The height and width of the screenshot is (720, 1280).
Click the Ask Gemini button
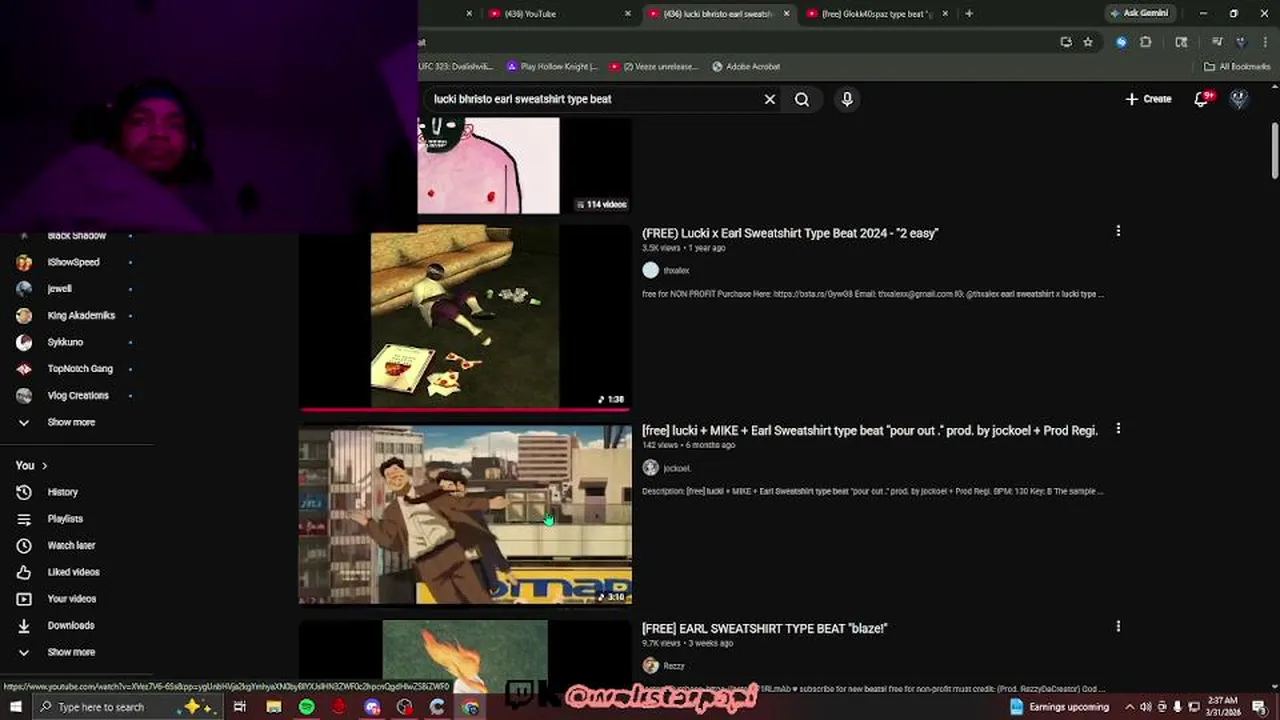pos(1138,13)
